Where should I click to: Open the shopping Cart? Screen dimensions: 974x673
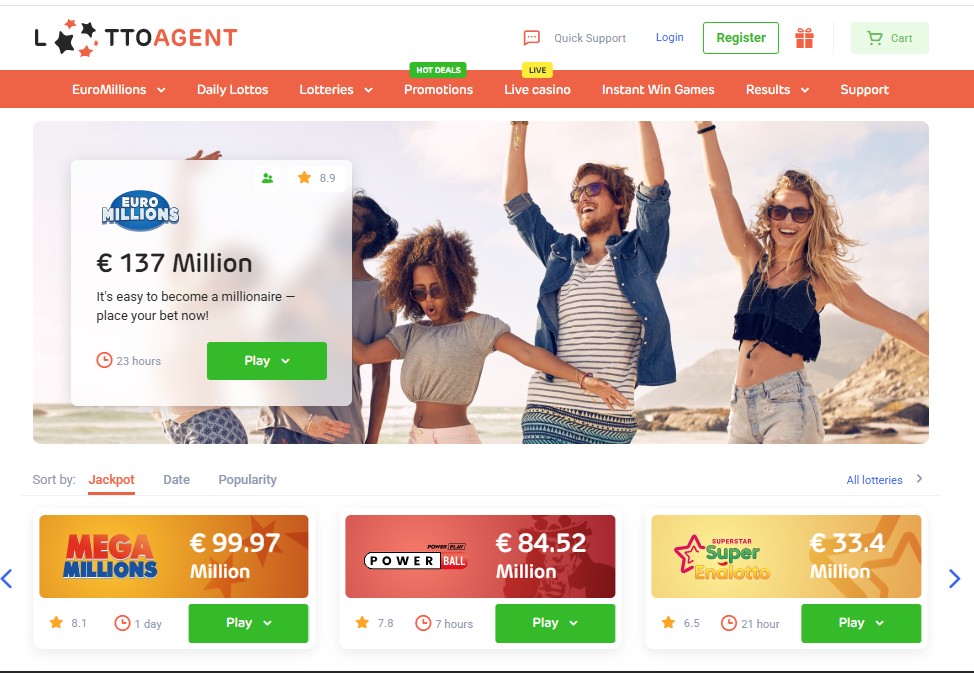tap(890, 38)
